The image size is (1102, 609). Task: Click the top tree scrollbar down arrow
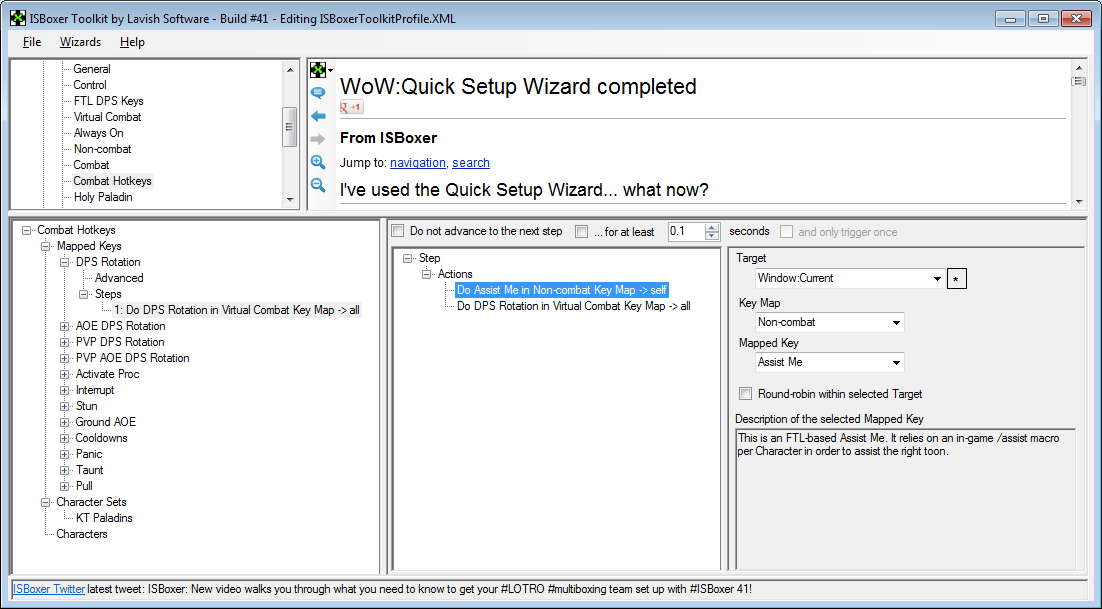[290, 200]
